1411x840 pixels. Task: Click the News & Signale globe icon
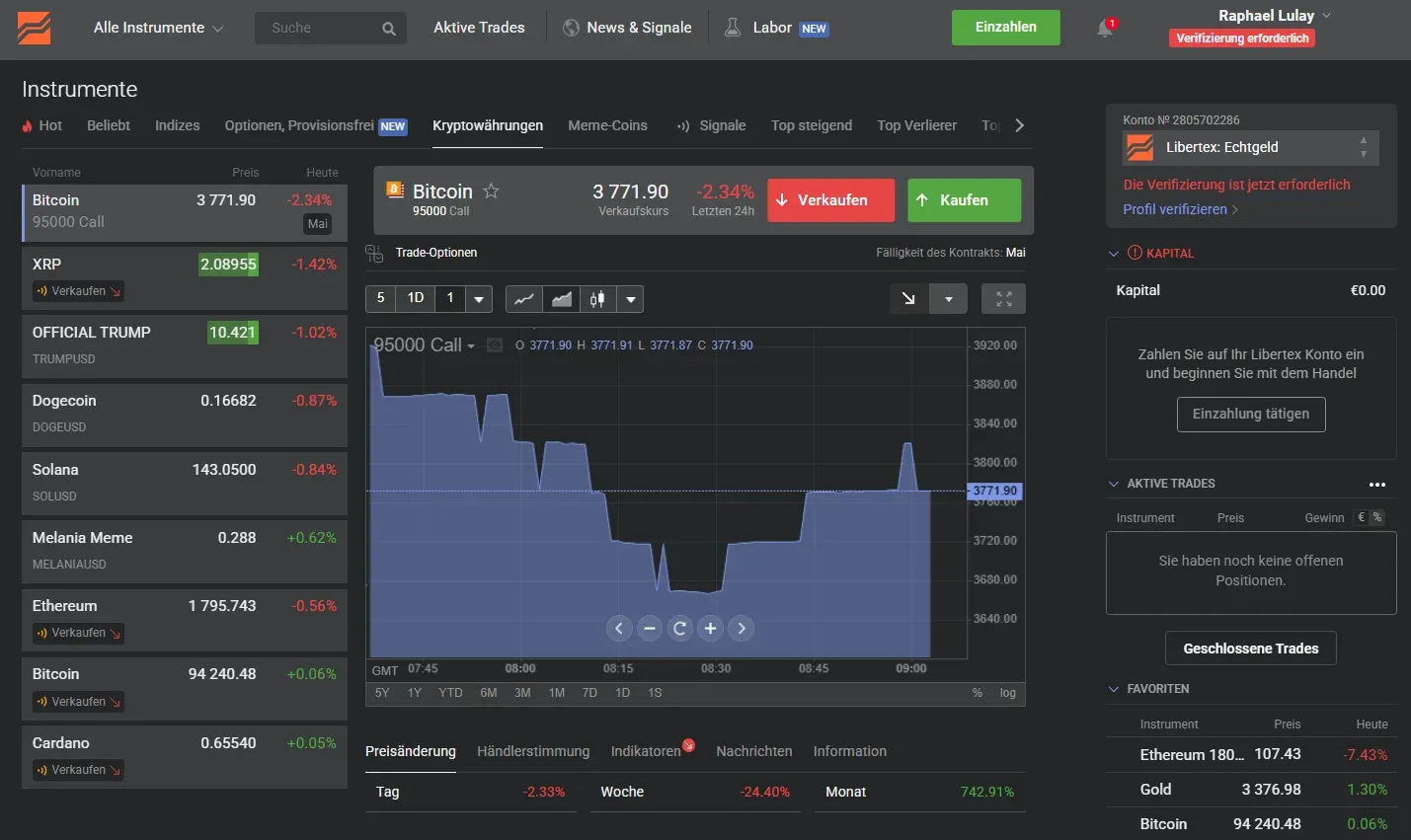point(571,28)
